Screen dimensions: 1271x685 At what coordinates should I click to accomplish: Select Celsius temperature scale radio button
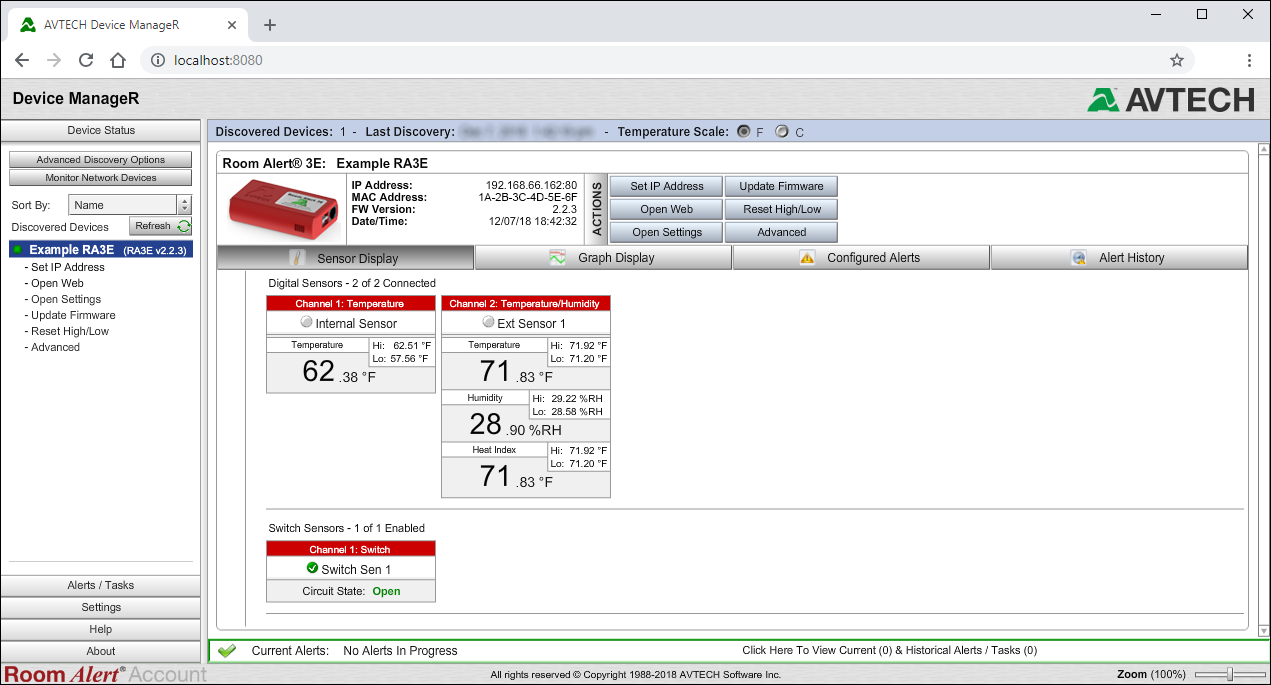(x=782, y=132)
